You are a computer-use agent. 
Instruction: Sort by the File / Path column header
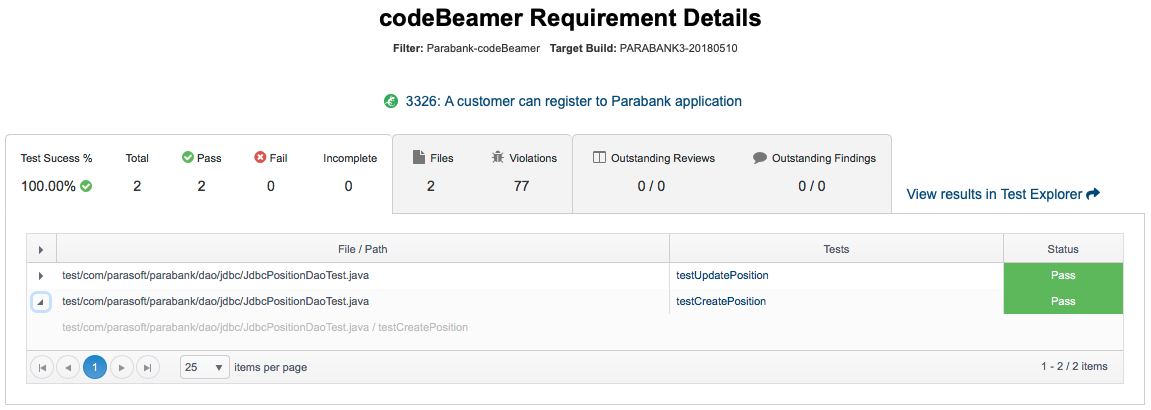(363, 249)
